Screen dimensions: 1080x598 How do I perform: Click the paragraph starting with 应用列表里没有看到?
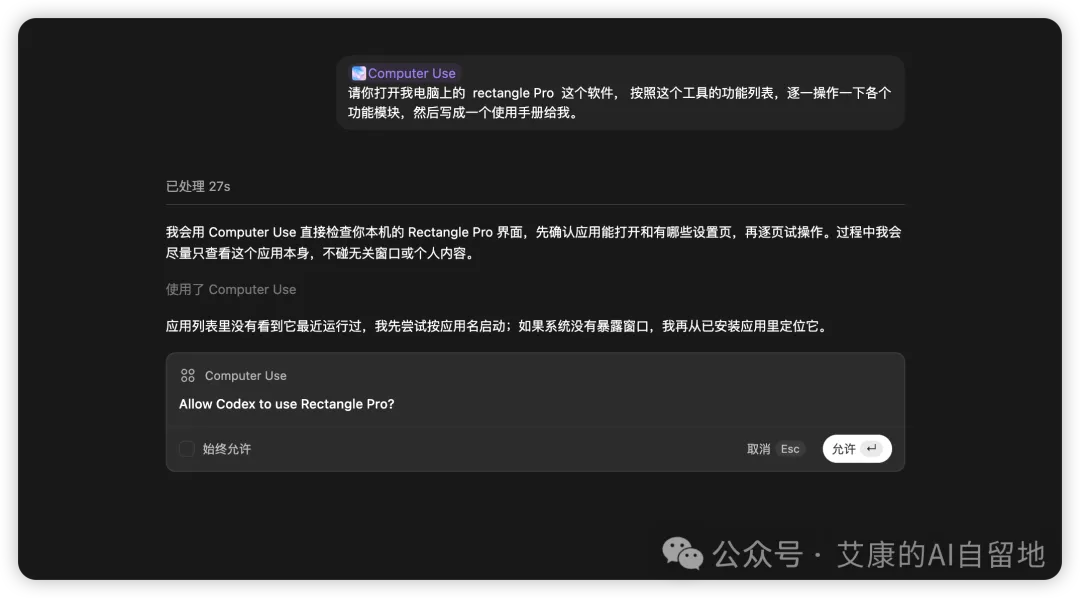(497, 326)
